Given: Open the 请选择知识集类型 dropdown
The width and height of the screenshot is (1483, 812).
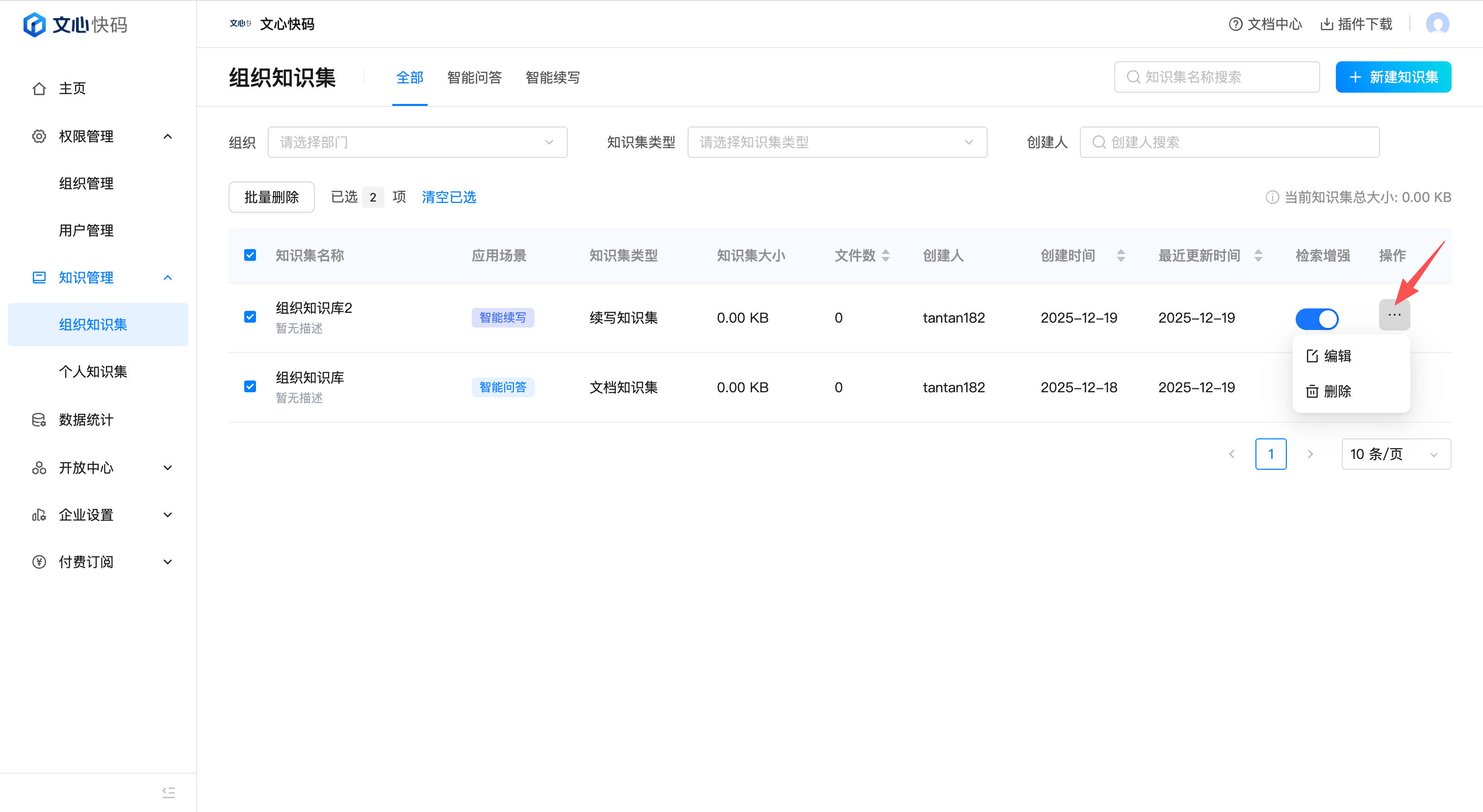Looking at the screenshot, I should [837, 142].
